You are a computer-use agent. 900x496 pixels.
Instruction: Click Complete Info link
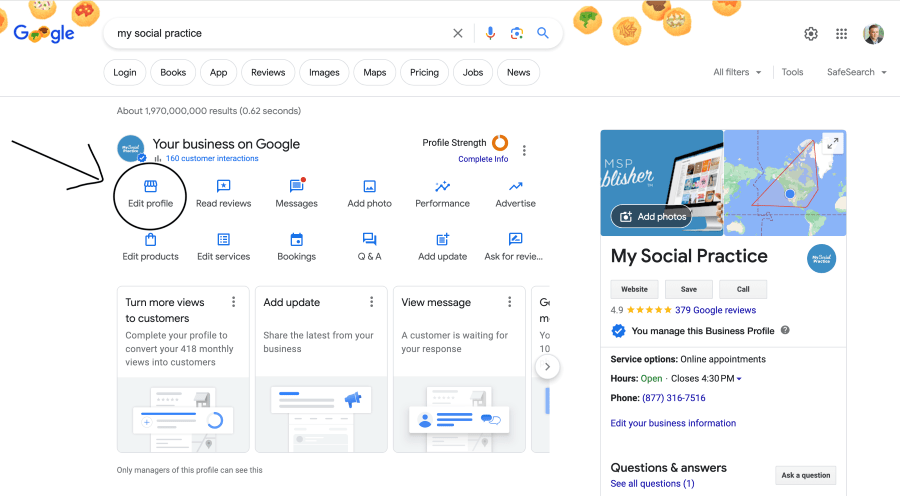point(483,159)
